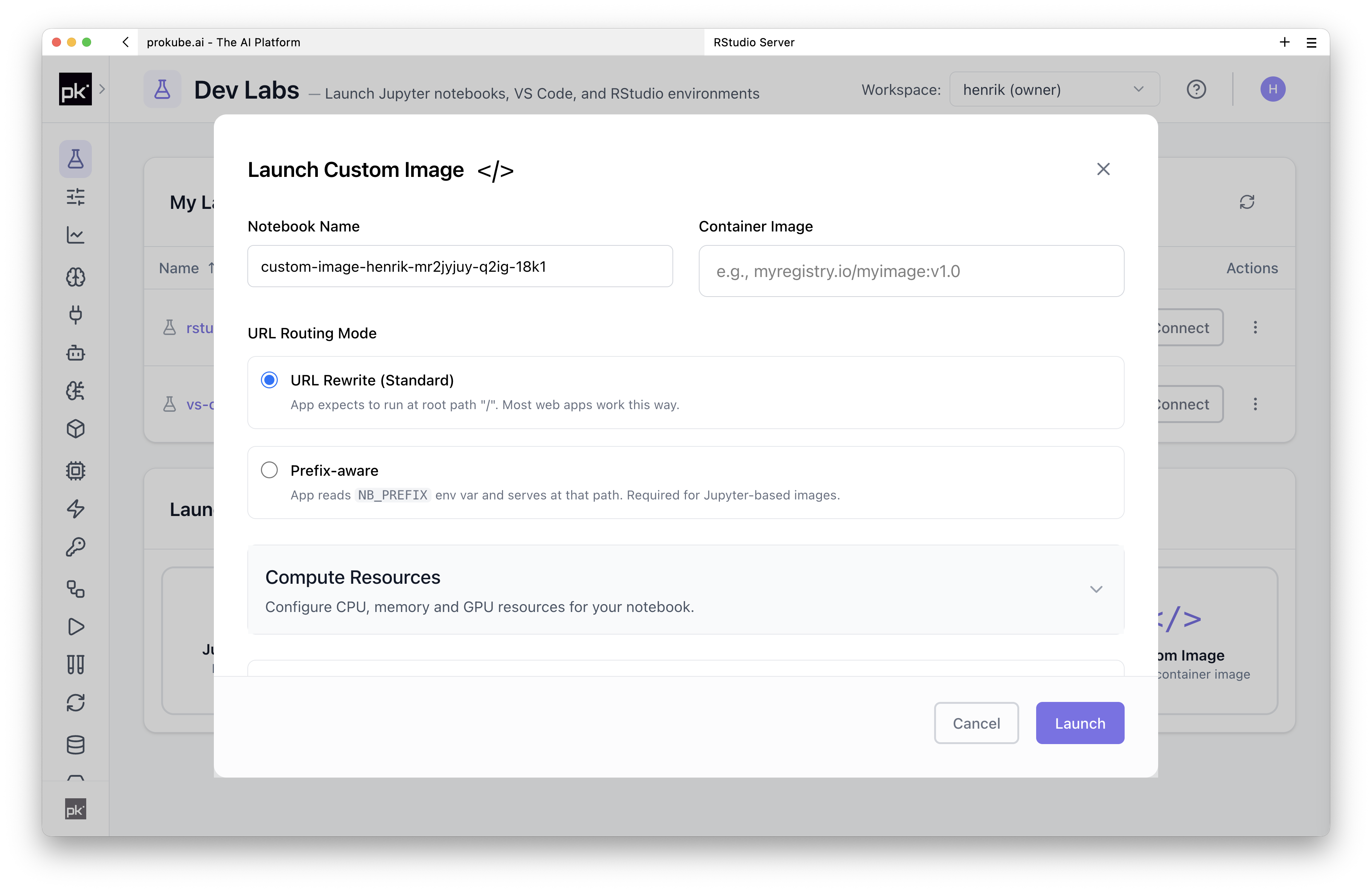Open the cube package icon in sidebar

(76, 429)
